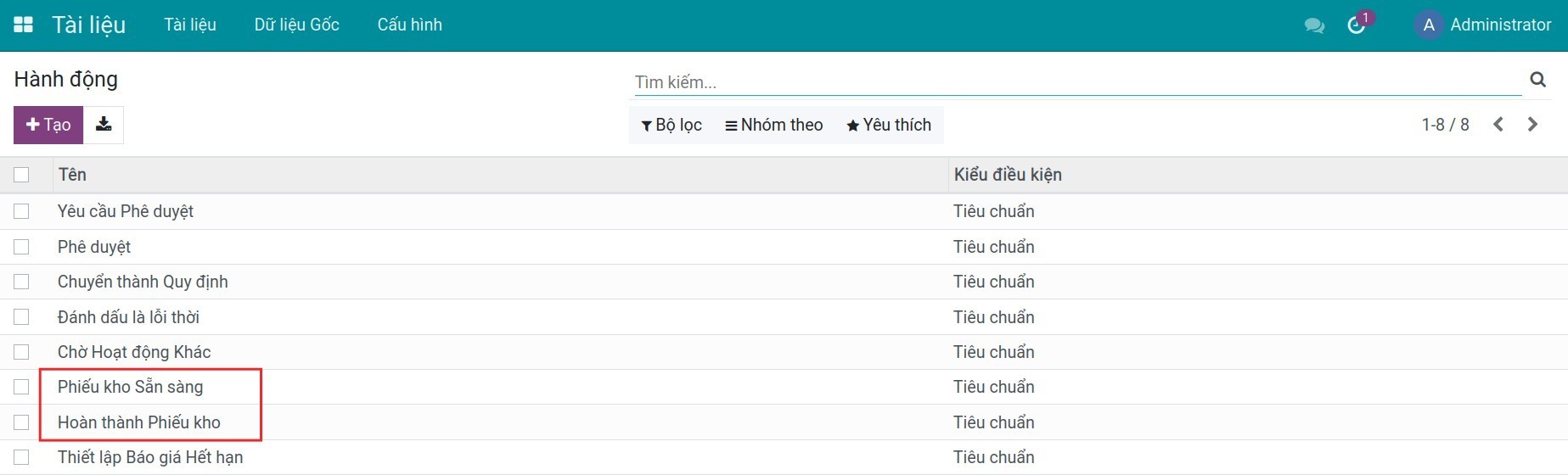Open the Hoàn thành Phiếu kho record
Image resolution: width=1568 pixels, height=475 pixels.
(x=139, y=422)
